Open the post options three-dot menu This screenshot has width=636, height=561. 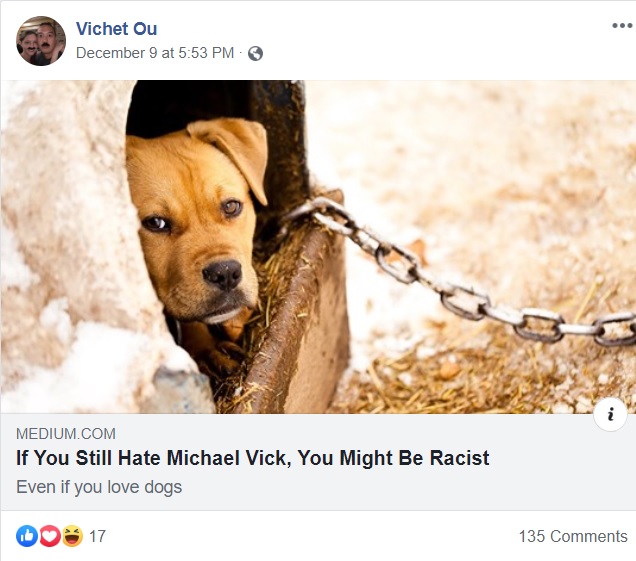[622, 26]
